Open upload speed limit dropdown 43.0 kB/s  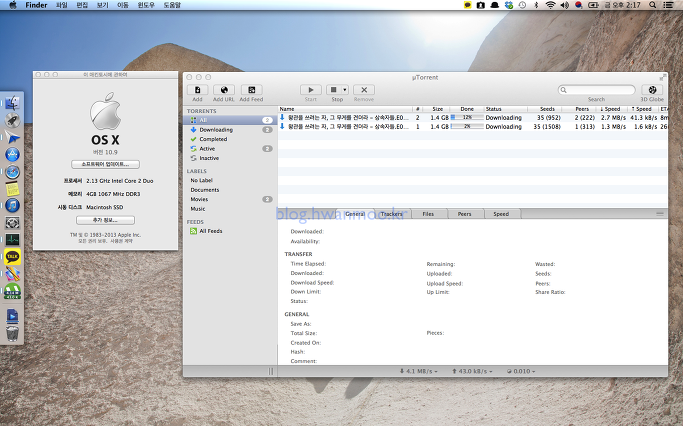coord(472,371)
